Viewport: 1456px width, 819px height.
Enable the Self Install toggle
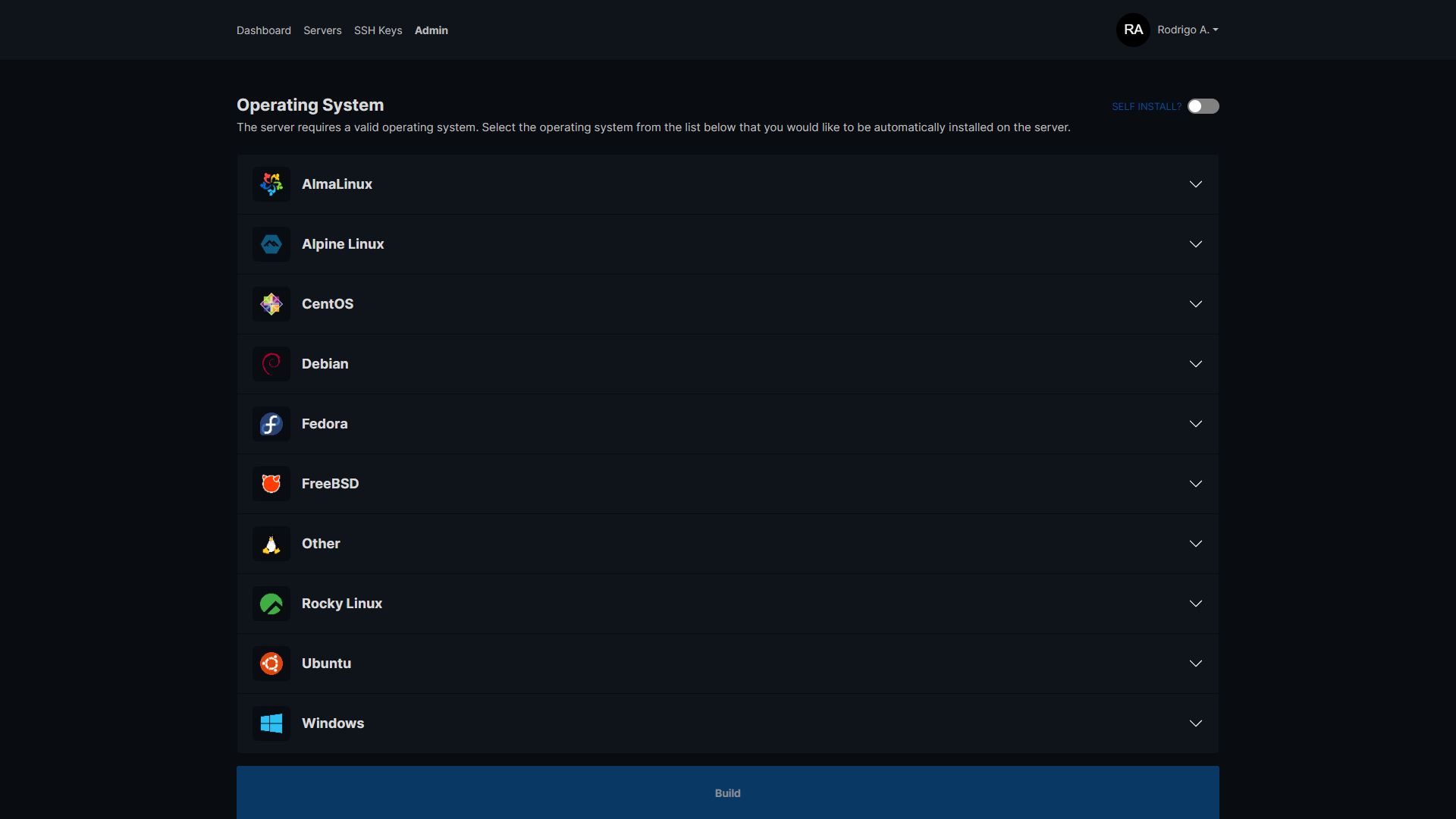point(1203,106)
